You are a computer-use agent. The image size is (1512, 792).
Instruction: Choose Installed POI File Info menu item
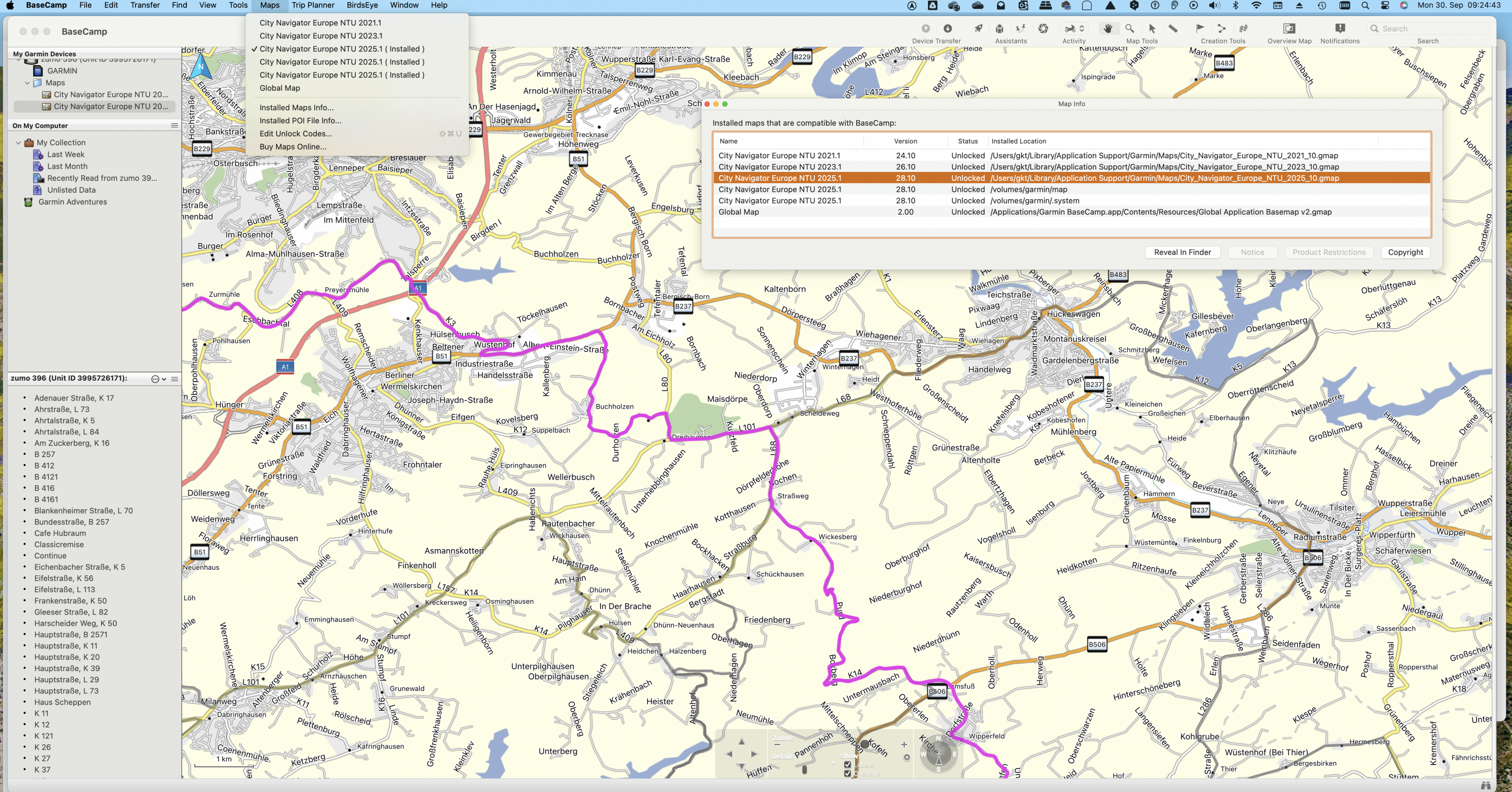(300, 120)
